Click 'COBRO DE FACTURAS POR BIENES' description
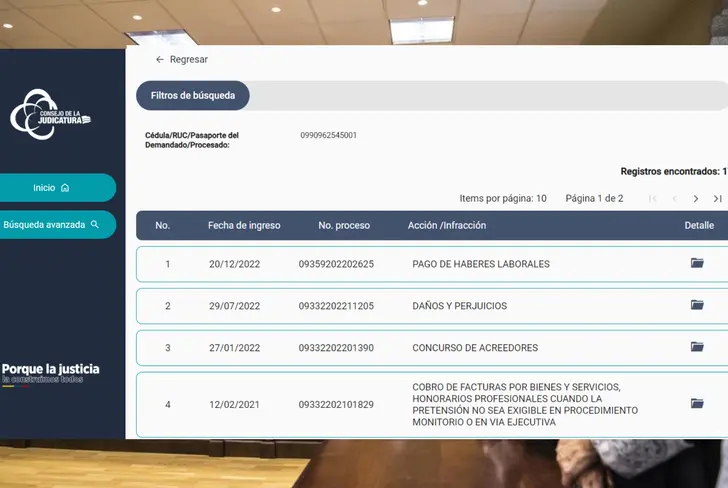728x488 pixels. coord(525,404)
